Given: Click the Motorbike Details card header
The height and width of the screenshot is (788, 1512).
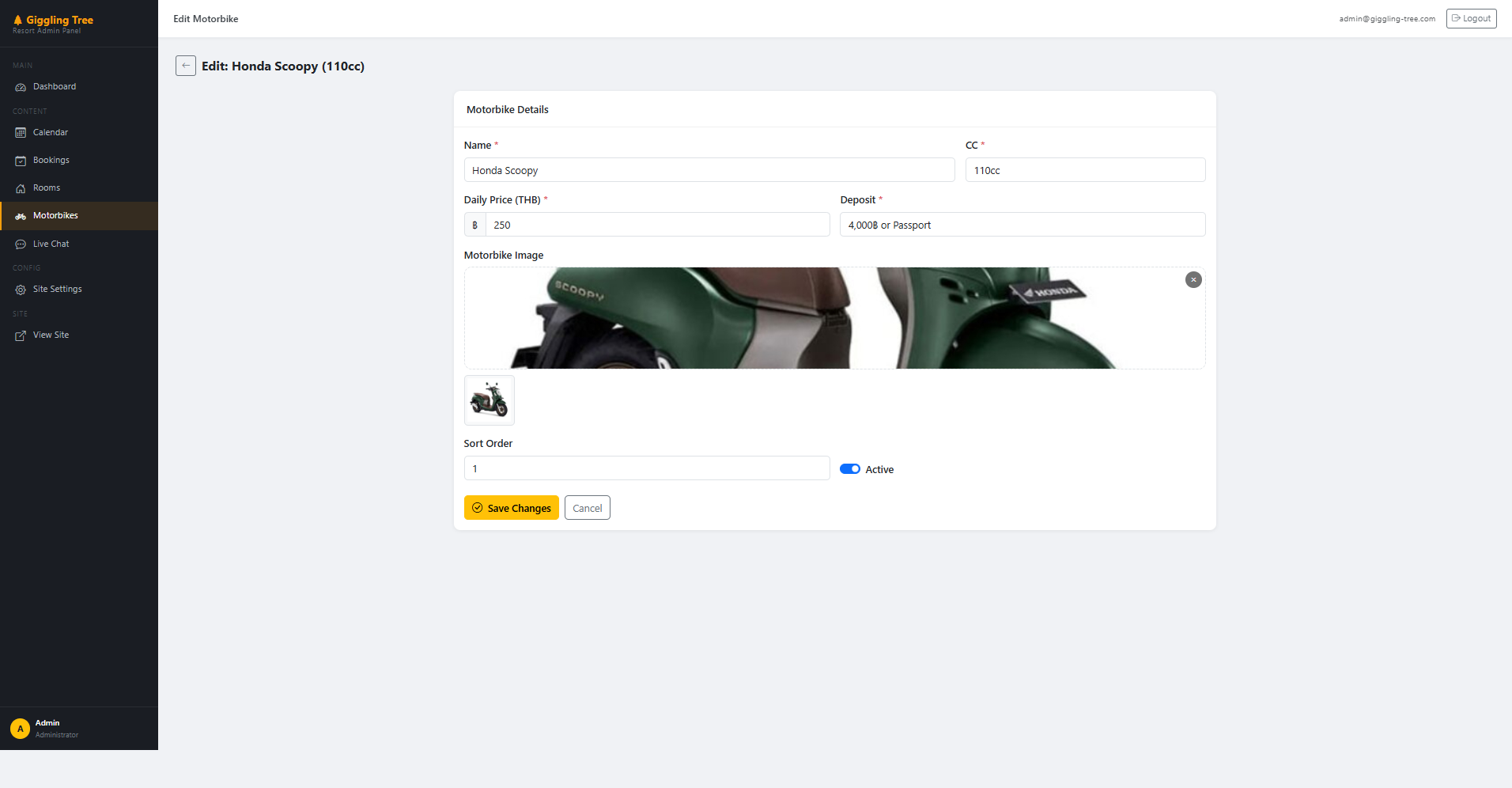Looking at the screenshot, I should point(835,109).
